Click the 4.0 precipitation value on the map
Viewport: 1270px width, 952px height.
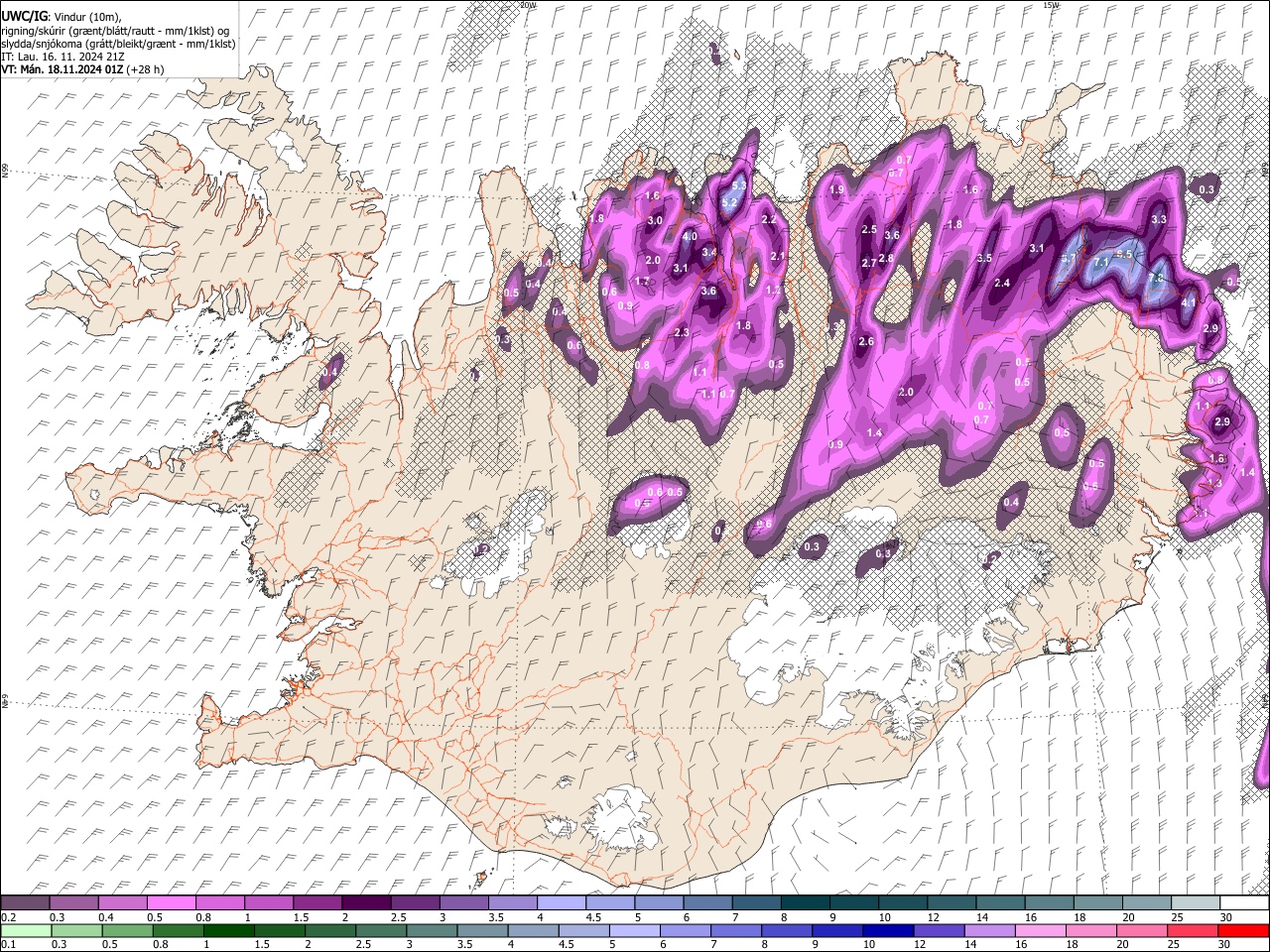(x=690, y=236)
